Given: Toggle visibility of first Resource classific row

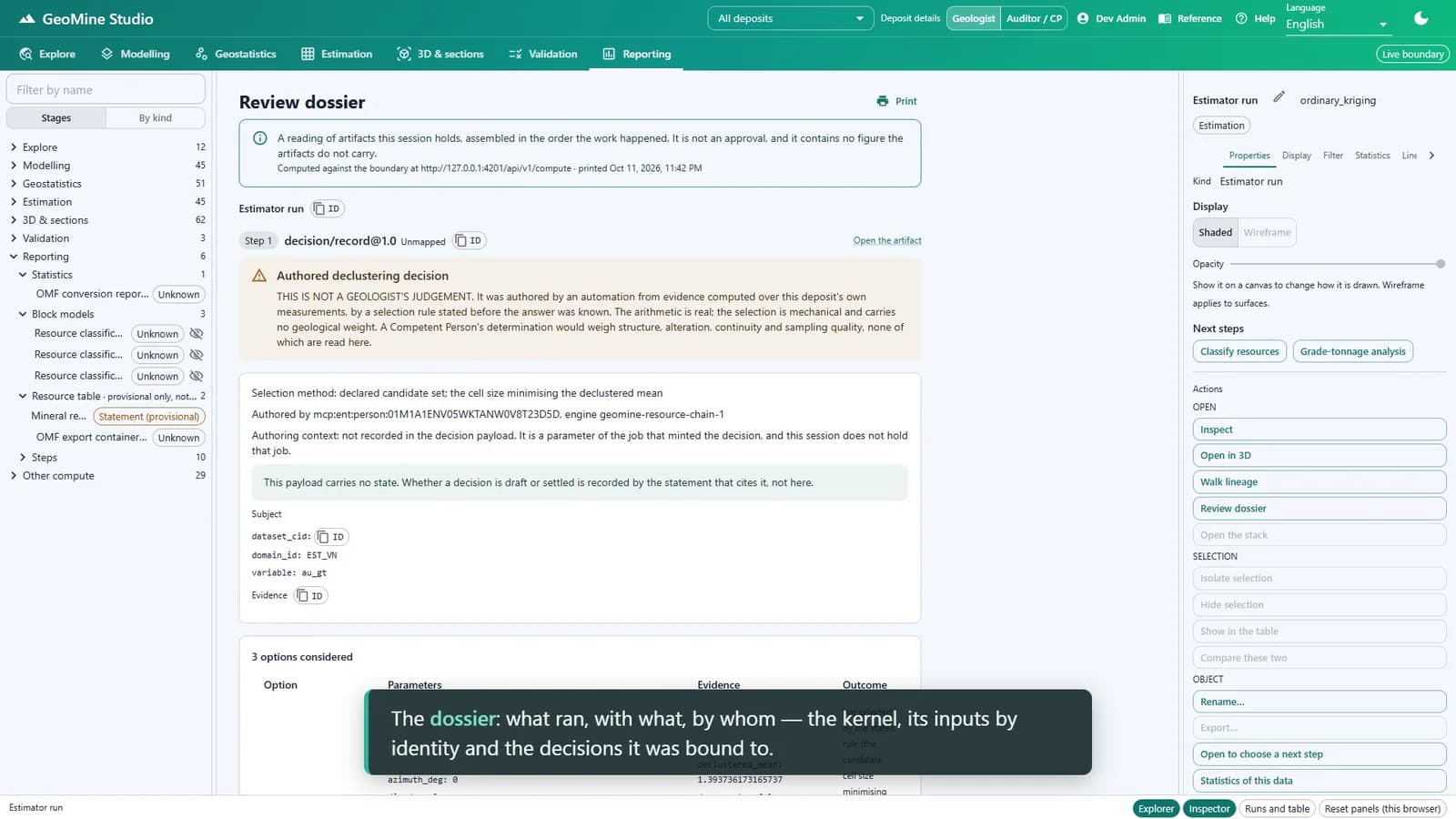Looking at the screenshot, I should pos(197,334).
